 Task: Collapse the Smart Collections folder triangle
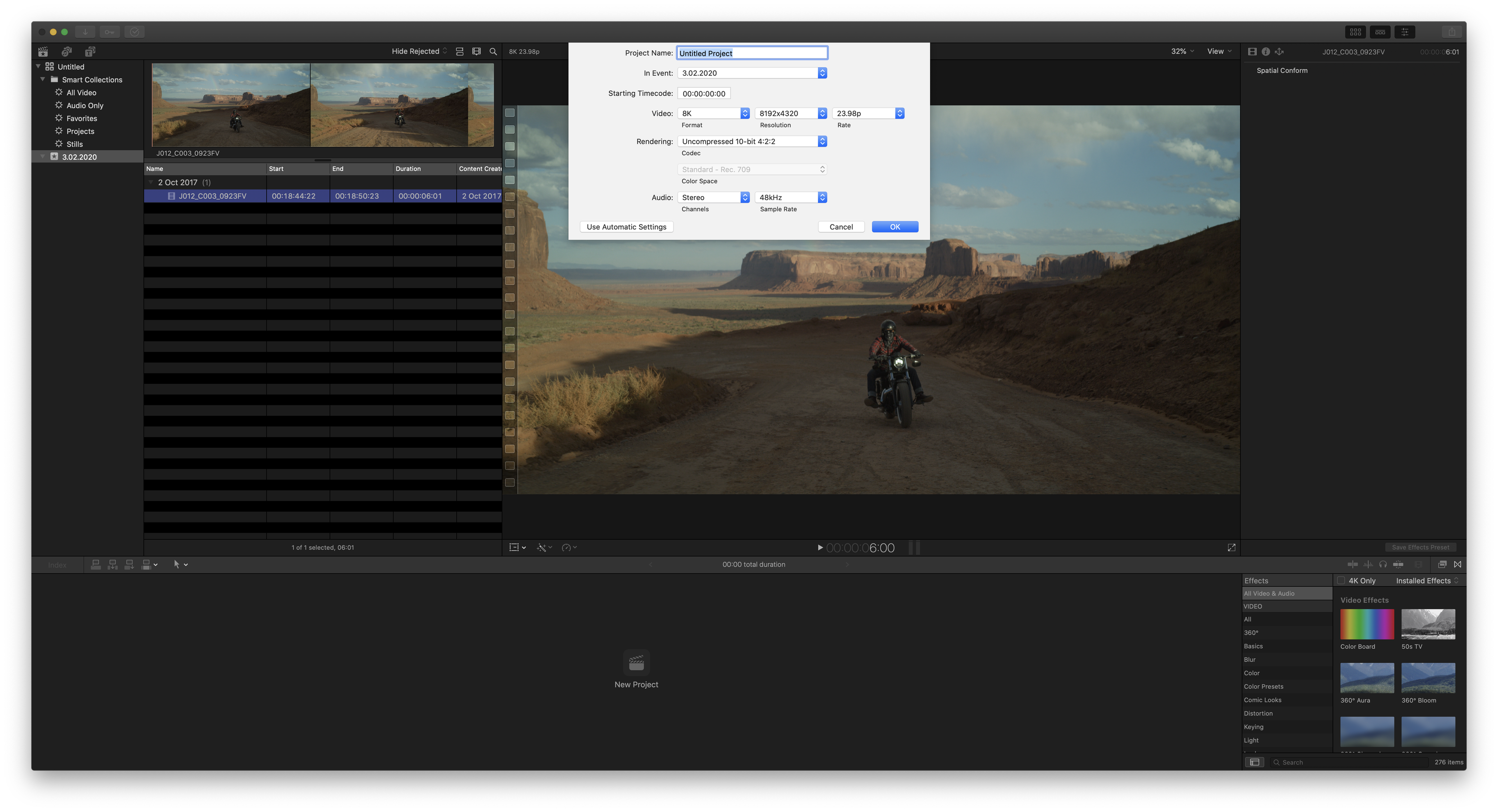[x=42, y=79]
